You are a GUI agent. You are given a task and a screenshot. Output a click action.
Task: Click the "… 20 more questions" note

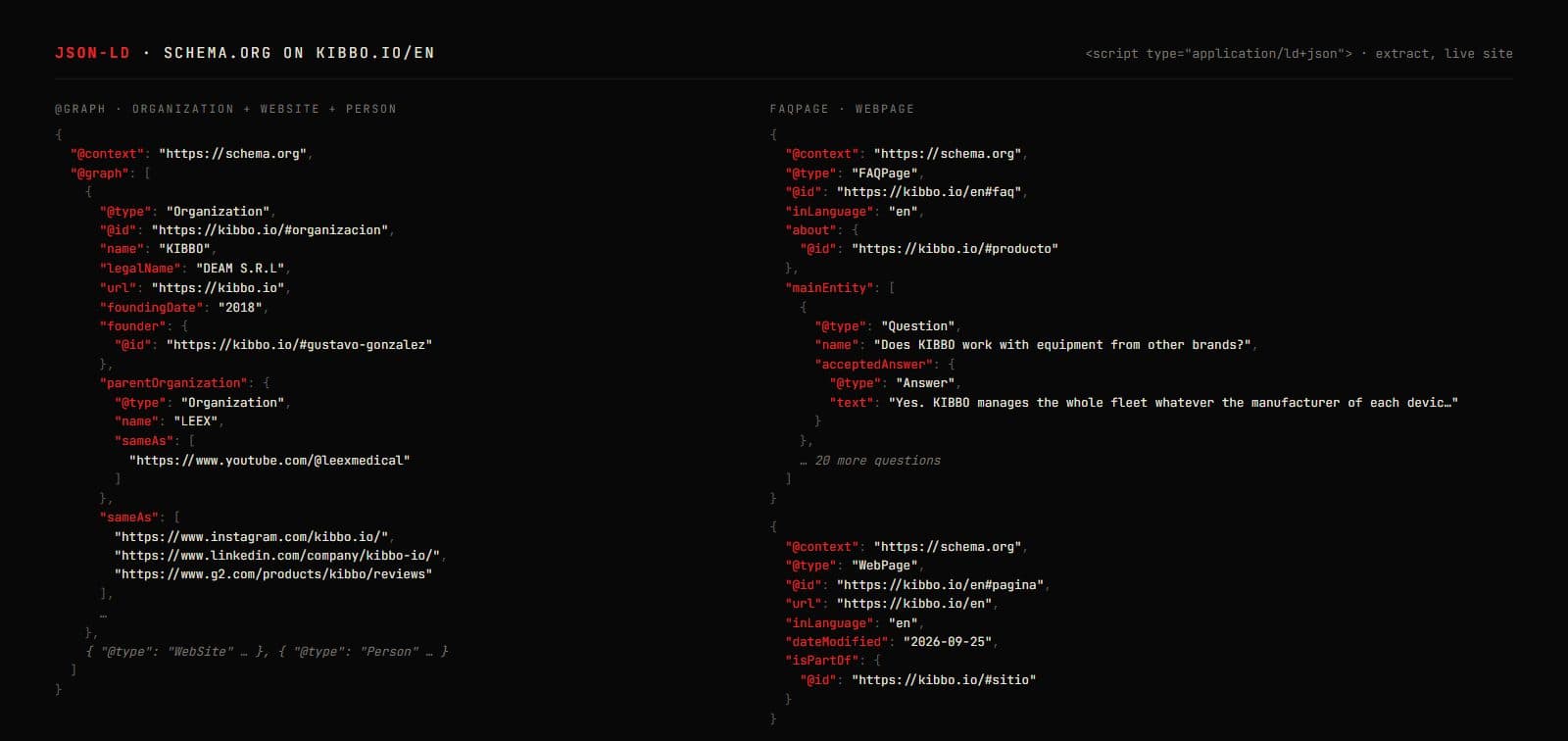point(870,461)
